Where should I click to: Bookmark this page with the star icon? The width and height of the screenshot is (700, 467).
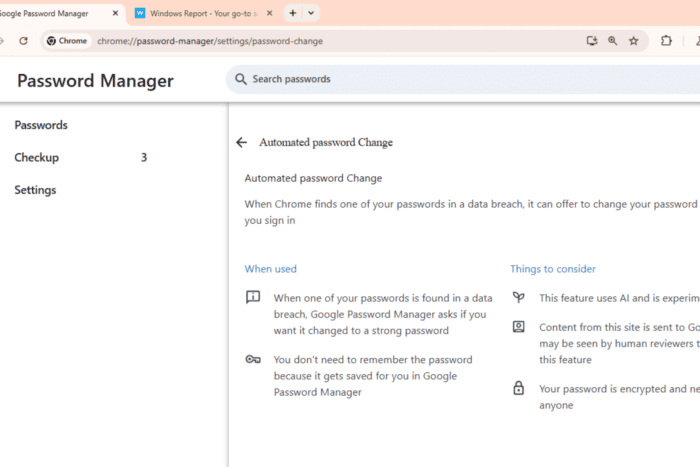click(x=633, y=41)
